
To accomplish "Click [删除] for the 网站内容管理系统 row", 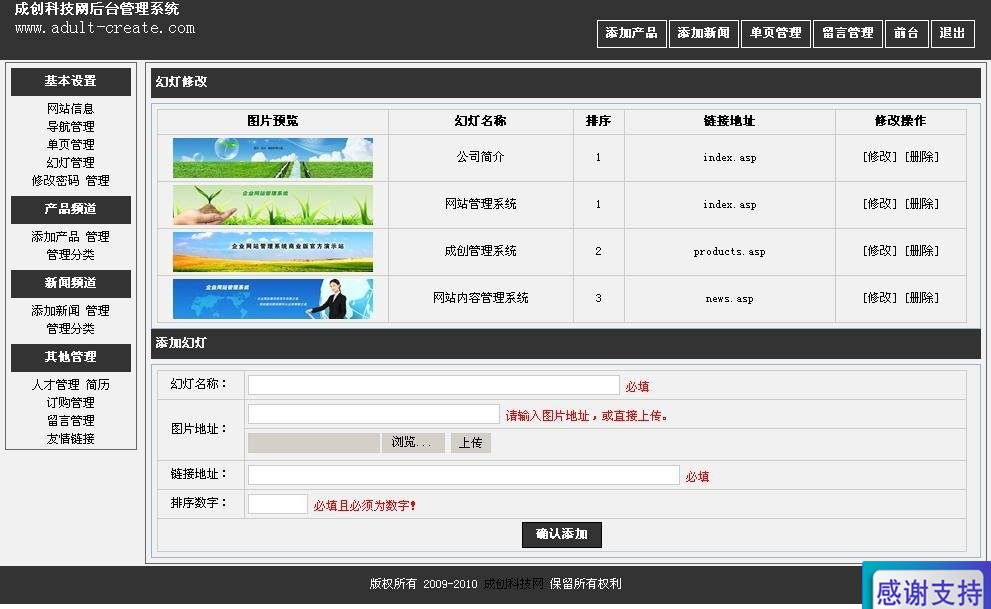I will point(922,298).
